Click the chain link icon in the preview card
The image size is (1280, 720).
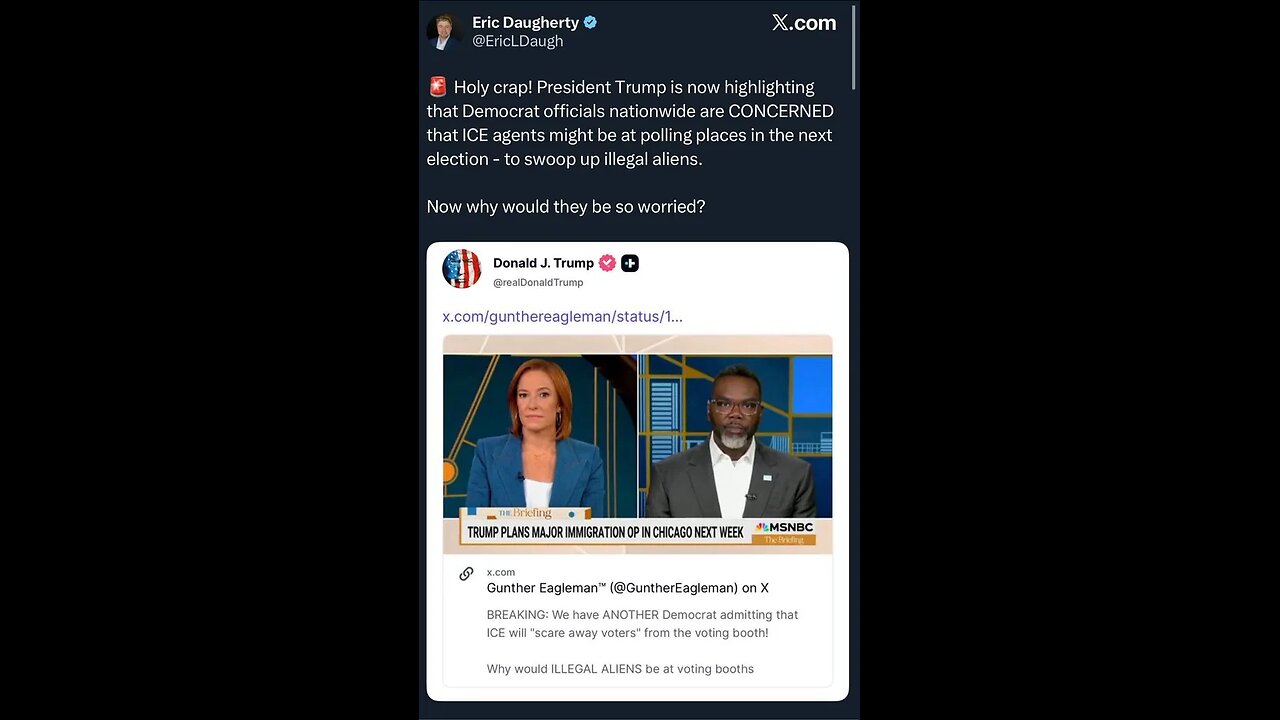pyautogui.click(x=466, y=574)
